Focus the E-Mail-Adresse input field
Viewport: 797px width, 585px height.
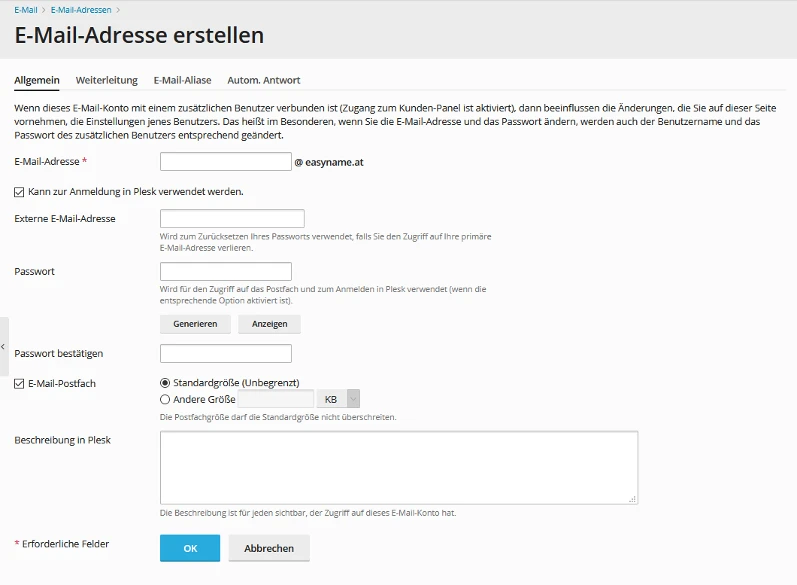(226, 162)
